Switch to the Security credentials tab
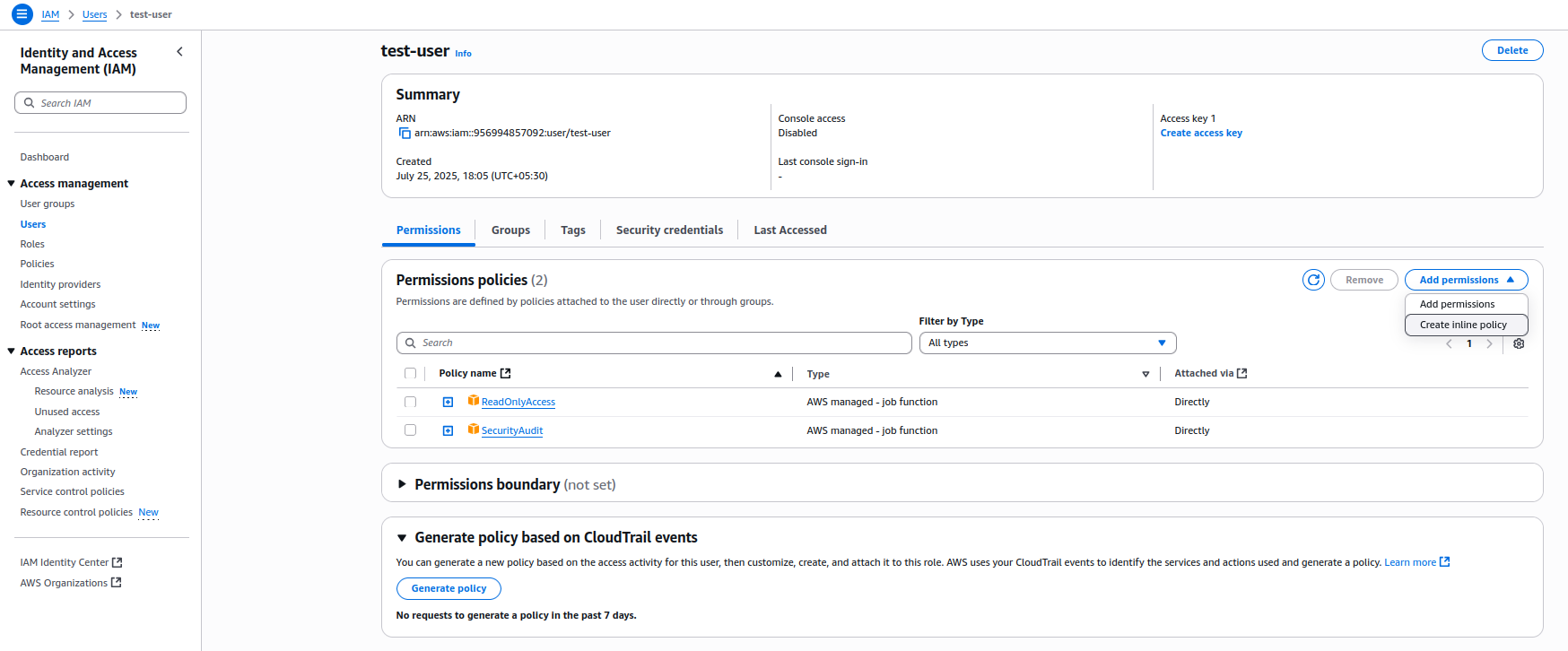Screen dimensions: 1568x651 tap(669, 230)
